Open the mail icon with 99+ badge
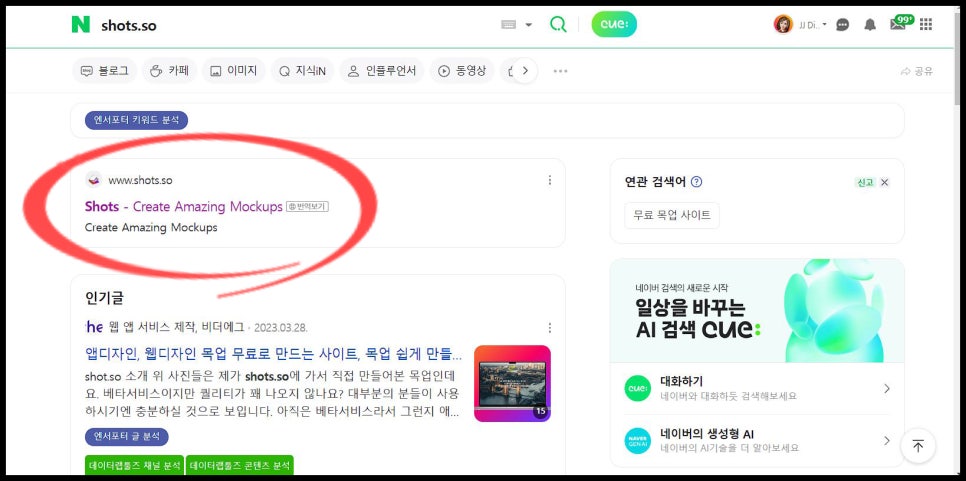 (899, 23)
